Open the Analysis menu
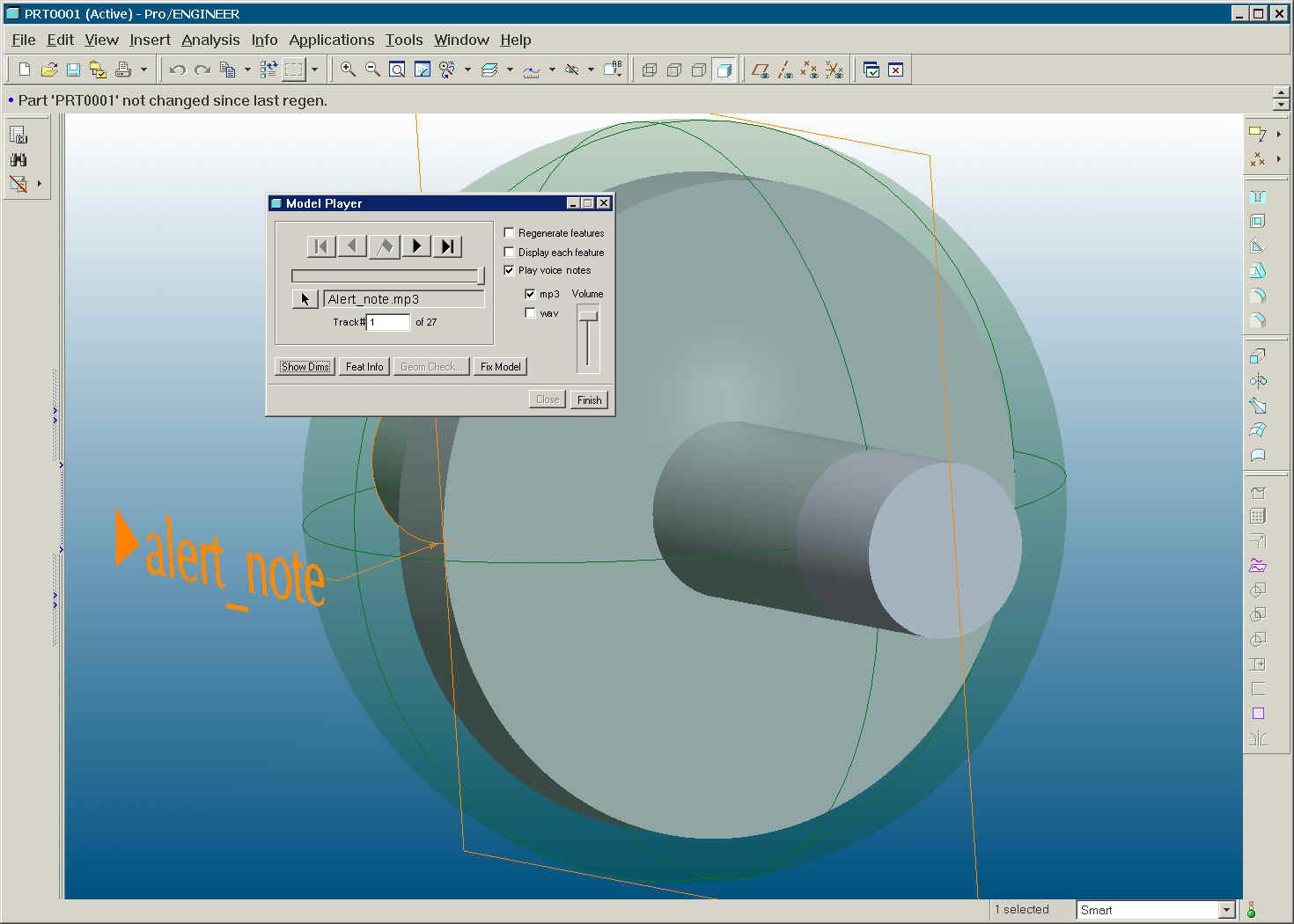The width and height of the screenshot is (1294, 924). coord(210,40)
